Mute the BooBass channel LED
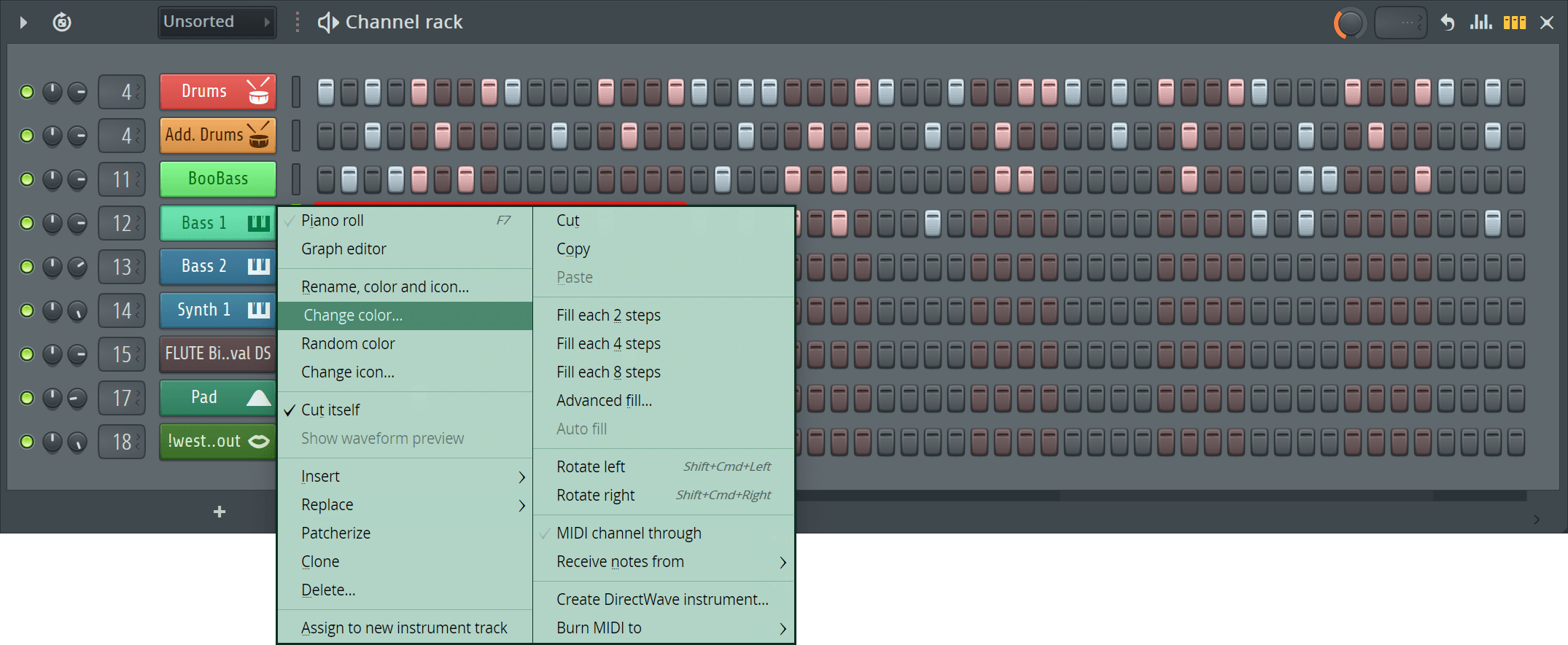1568x645 pixels. click(27, 179)
